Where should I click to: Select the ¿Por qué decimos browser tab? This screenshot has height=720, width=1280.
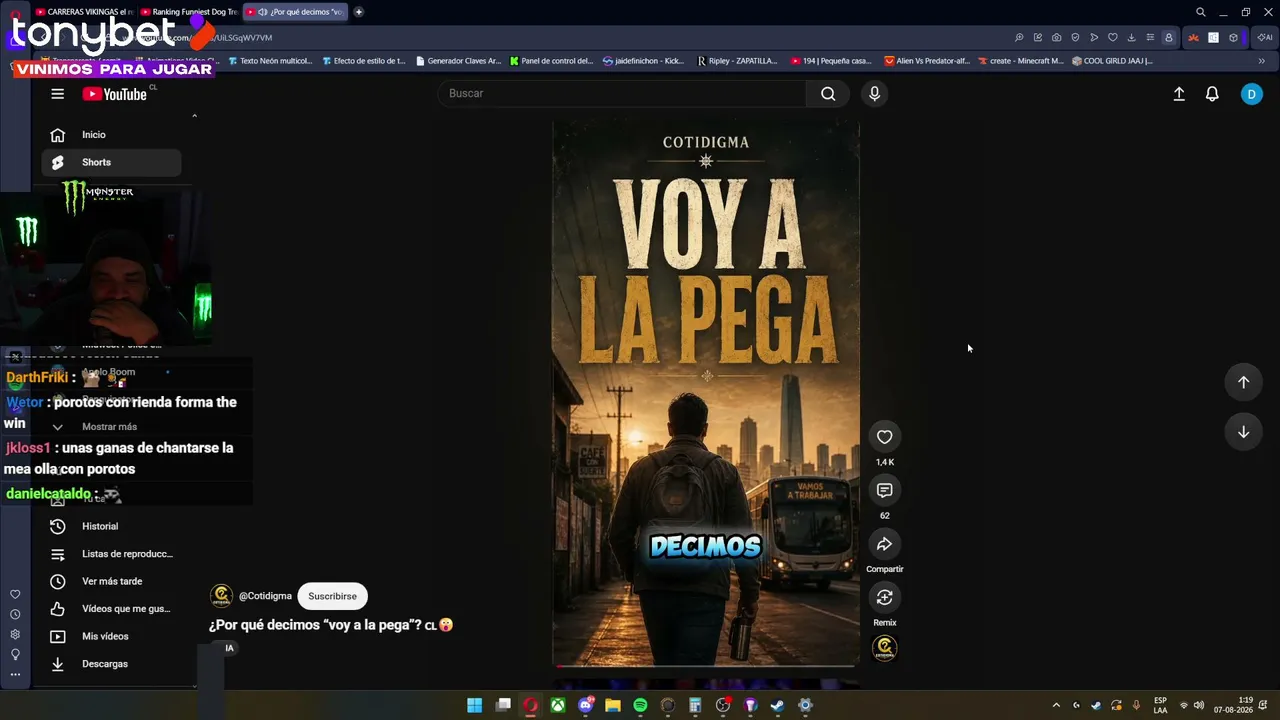click(296, 12)
